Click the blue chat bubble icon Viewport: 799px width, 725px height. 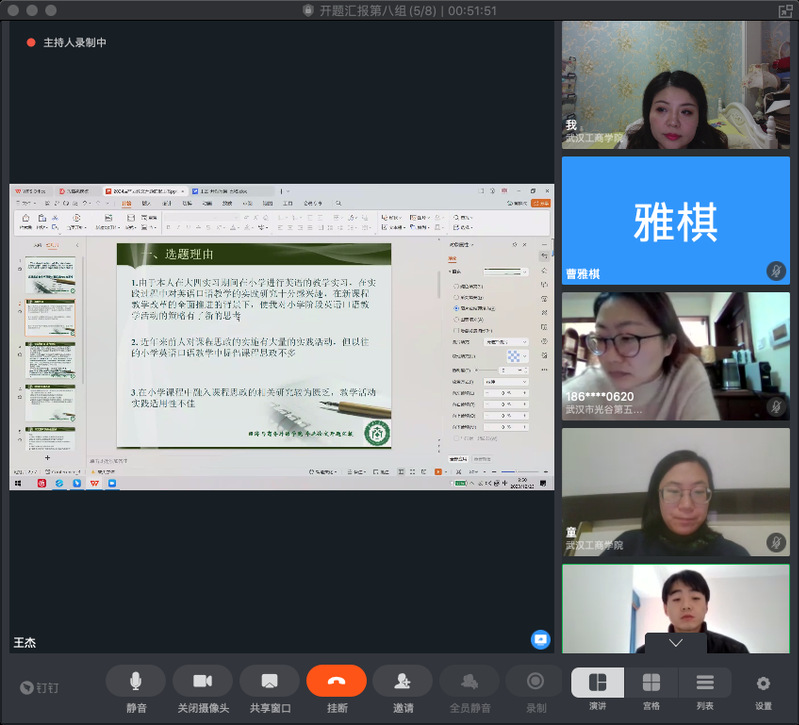pyautogui.click(x=540, y=638)
